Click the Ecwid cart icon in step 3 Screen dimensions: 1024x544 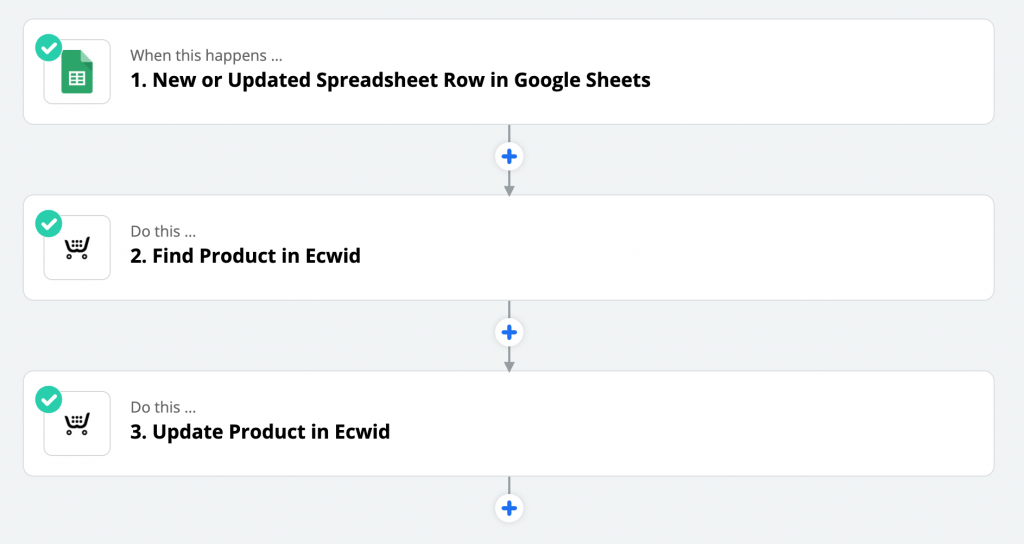coord(77,423)
